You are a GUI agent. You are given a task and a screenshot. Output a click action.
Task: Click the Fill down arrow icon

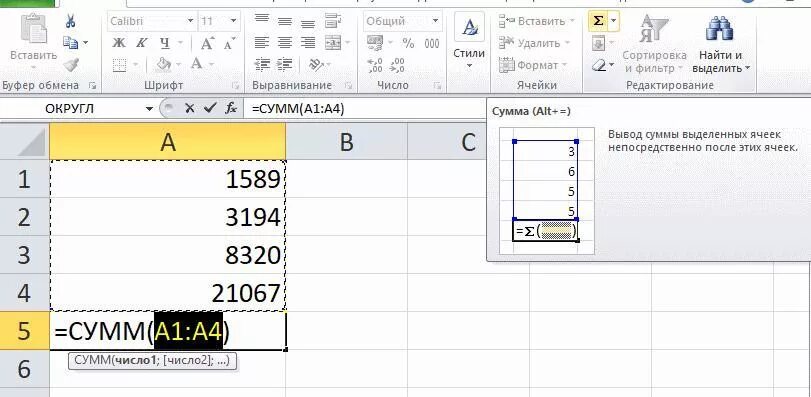click(x=598, y=44)
